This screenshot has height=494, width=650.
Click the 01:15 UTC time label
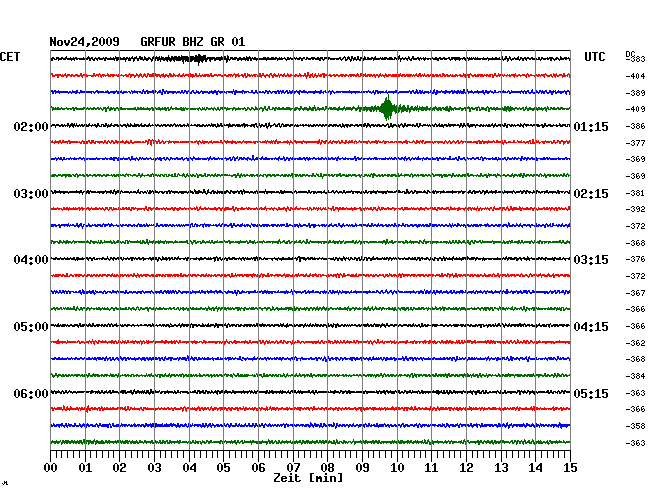click(591, 126)
